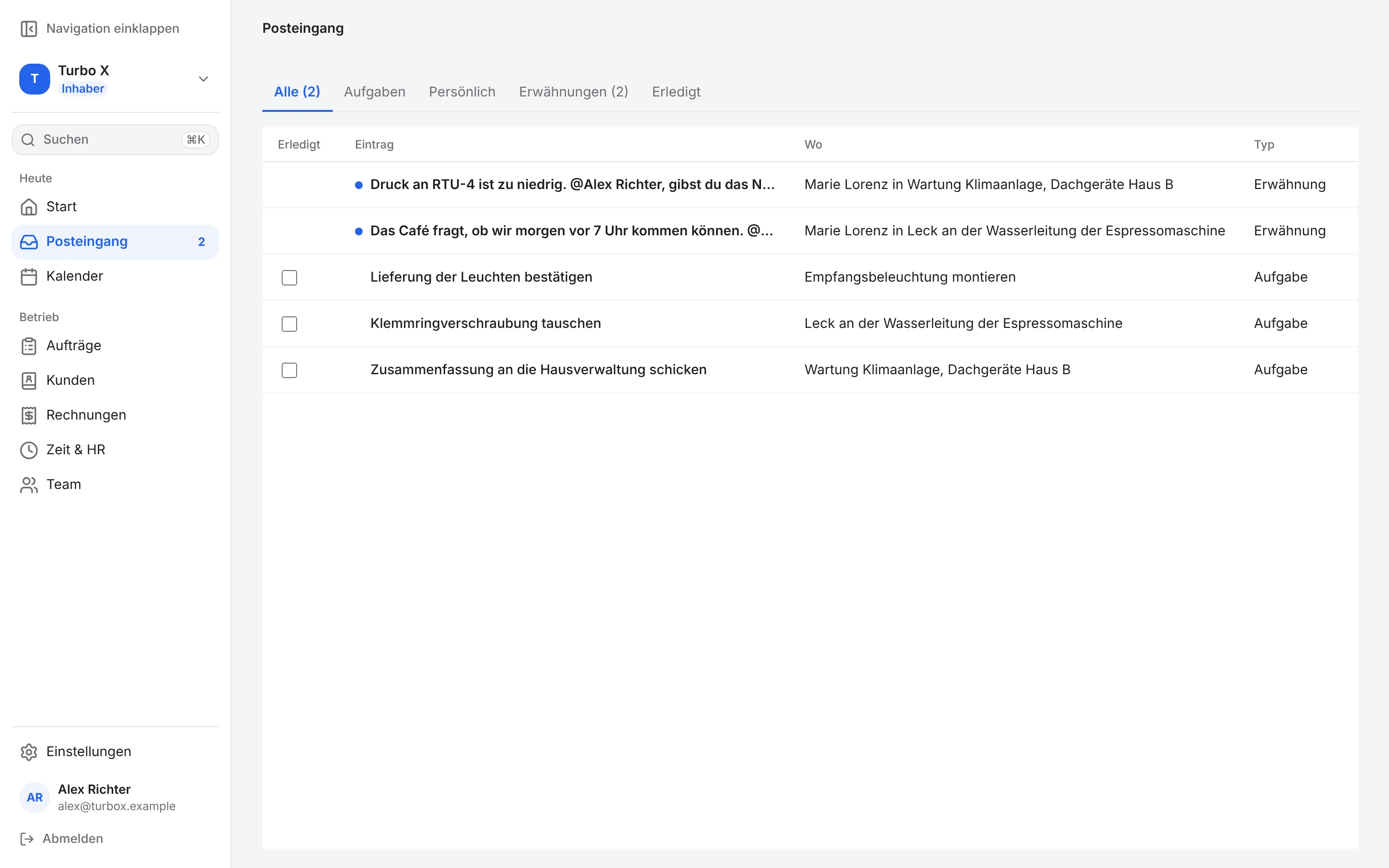This screenshot has height=868, width=1389.
Task: Click Marie Lorenz in Wartung Klimaanlage cell
Action: tap(989, 185)
